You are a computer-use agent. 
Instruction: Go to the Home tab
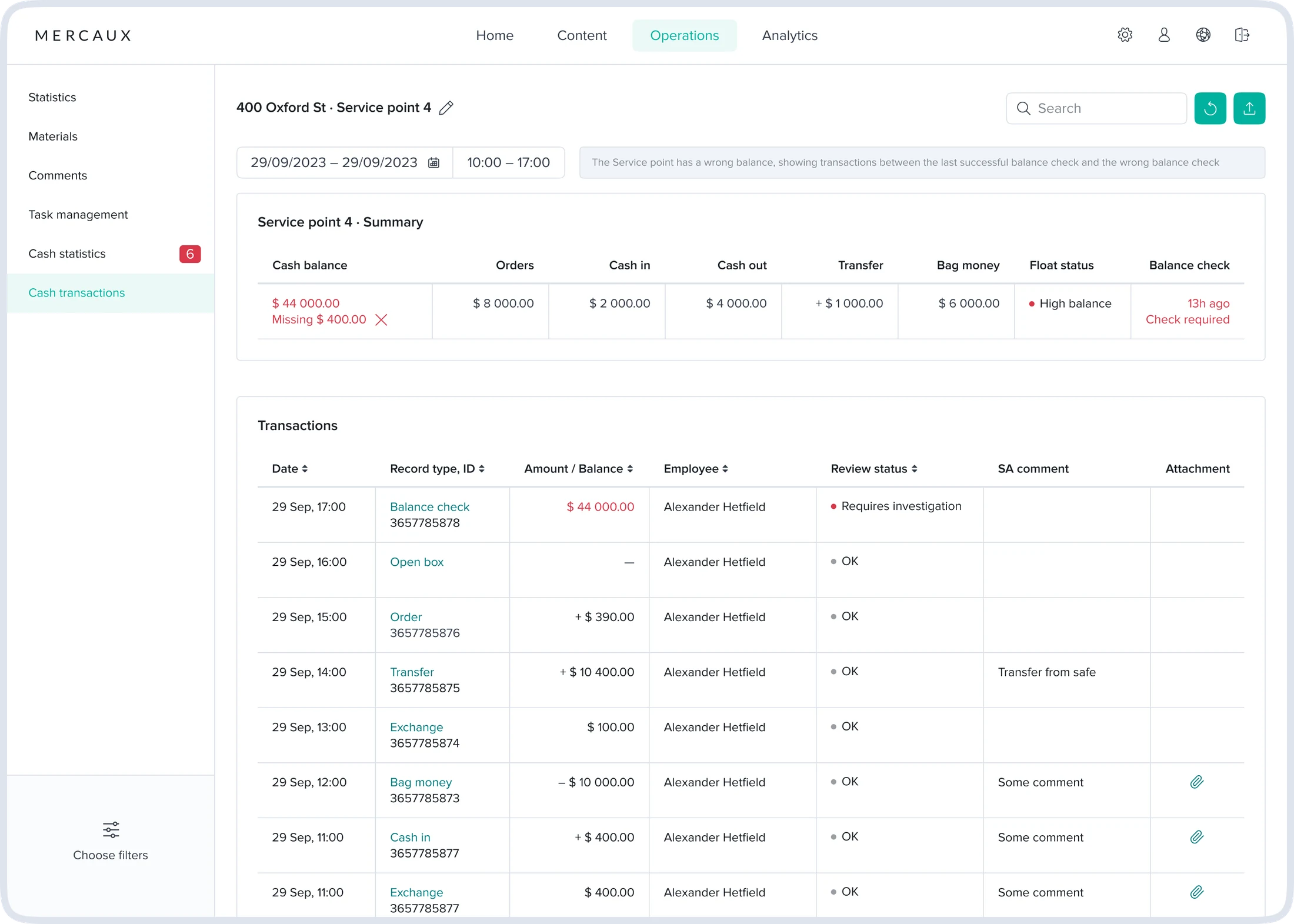(x=494, y=35)
